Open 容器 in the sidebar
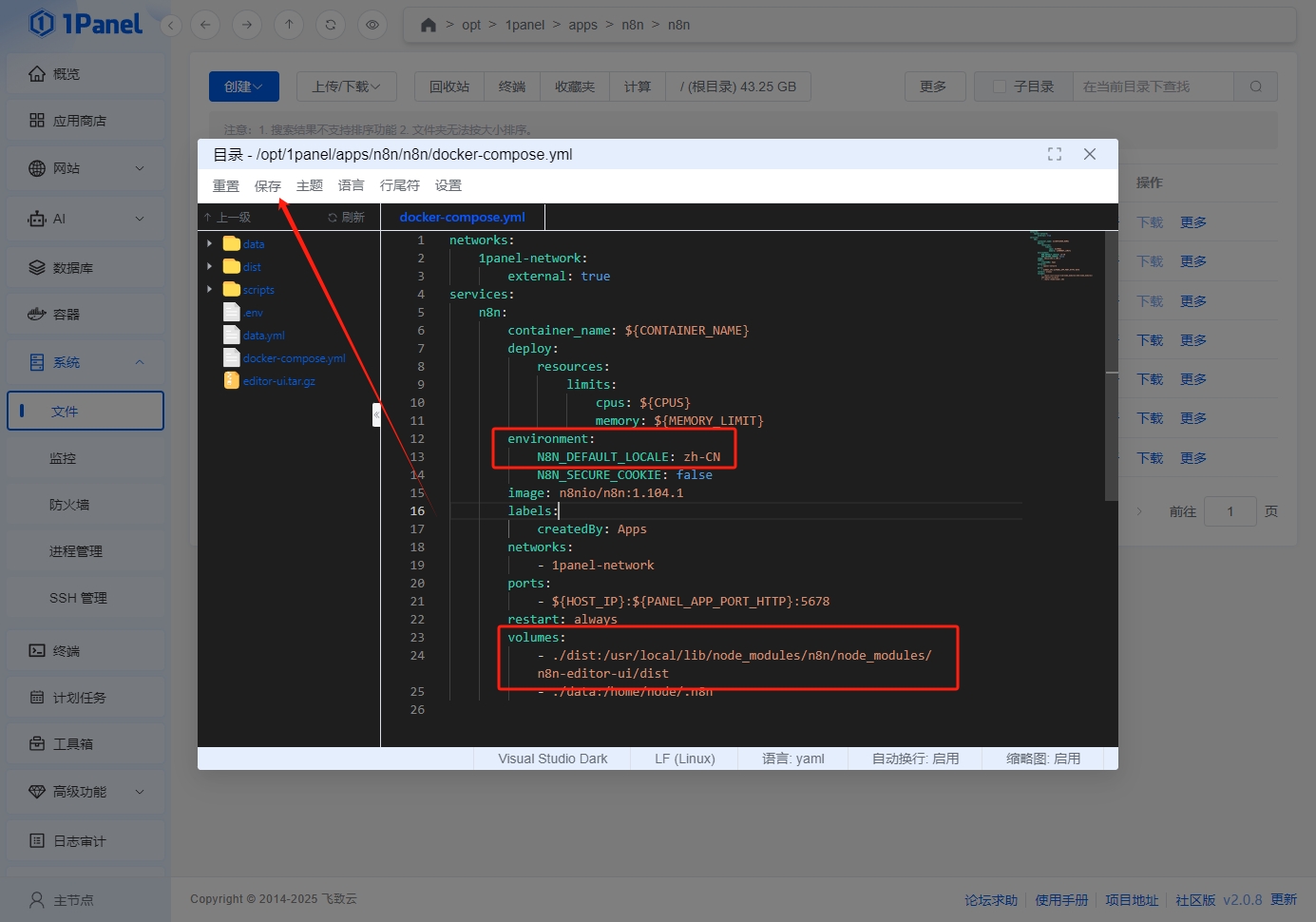Image resolution: width=1316 pixels, height=922 pixels. pyautogui.click(x=86, y=315)
